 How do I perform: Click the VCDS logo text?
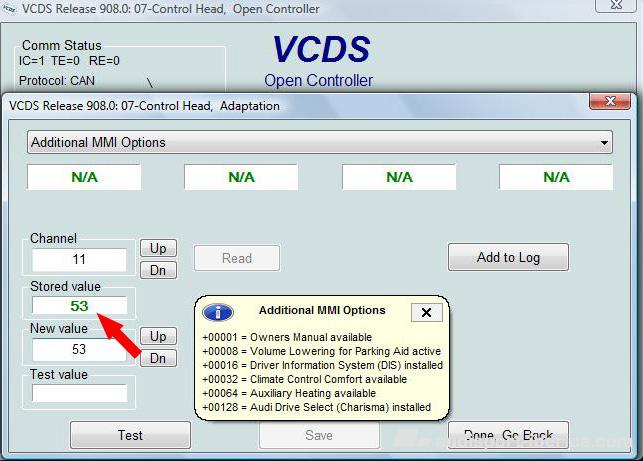click(x=321, y=49)
